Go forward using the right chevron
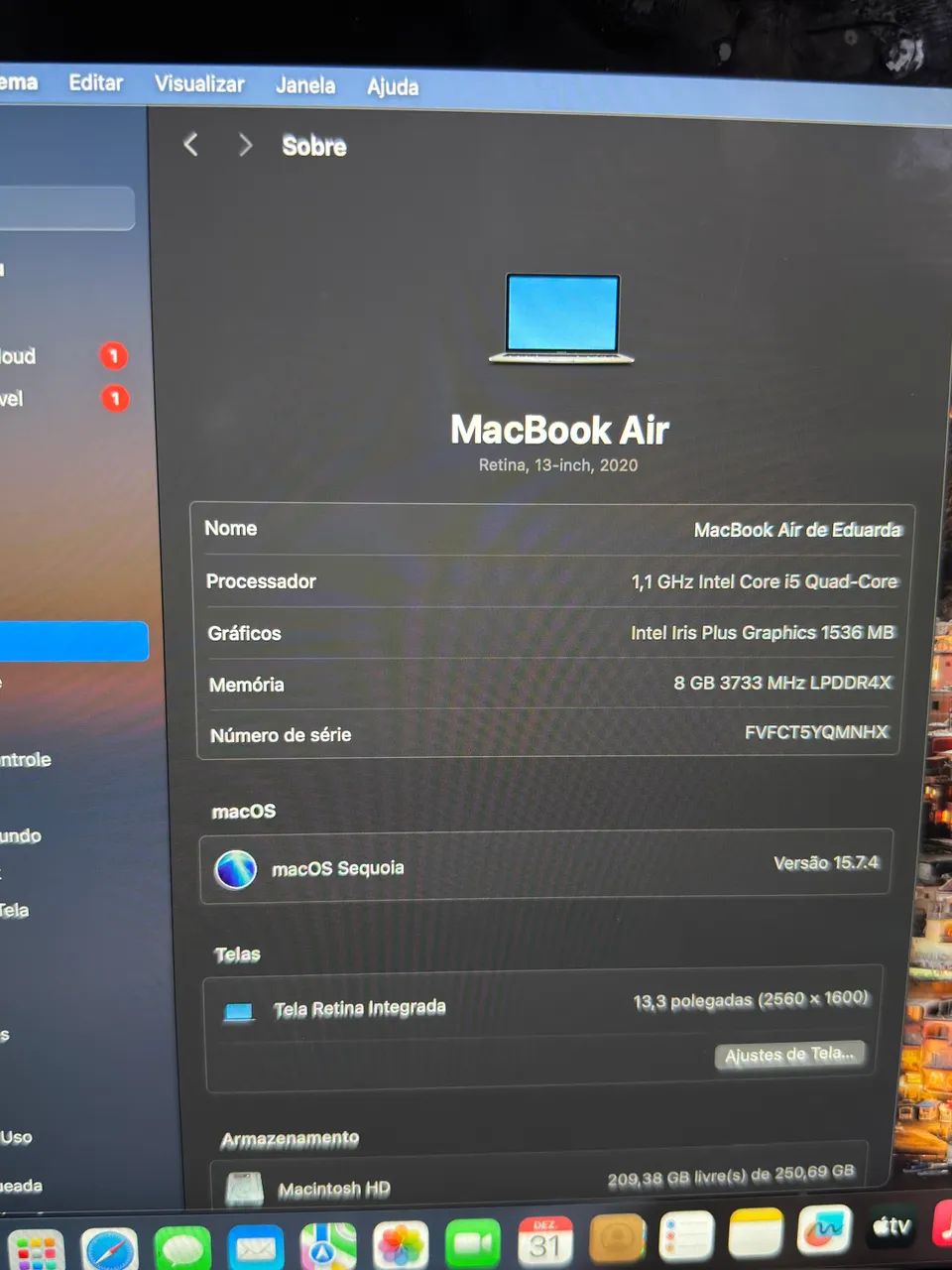This screenshot has width=952, height=1270. 245,146
